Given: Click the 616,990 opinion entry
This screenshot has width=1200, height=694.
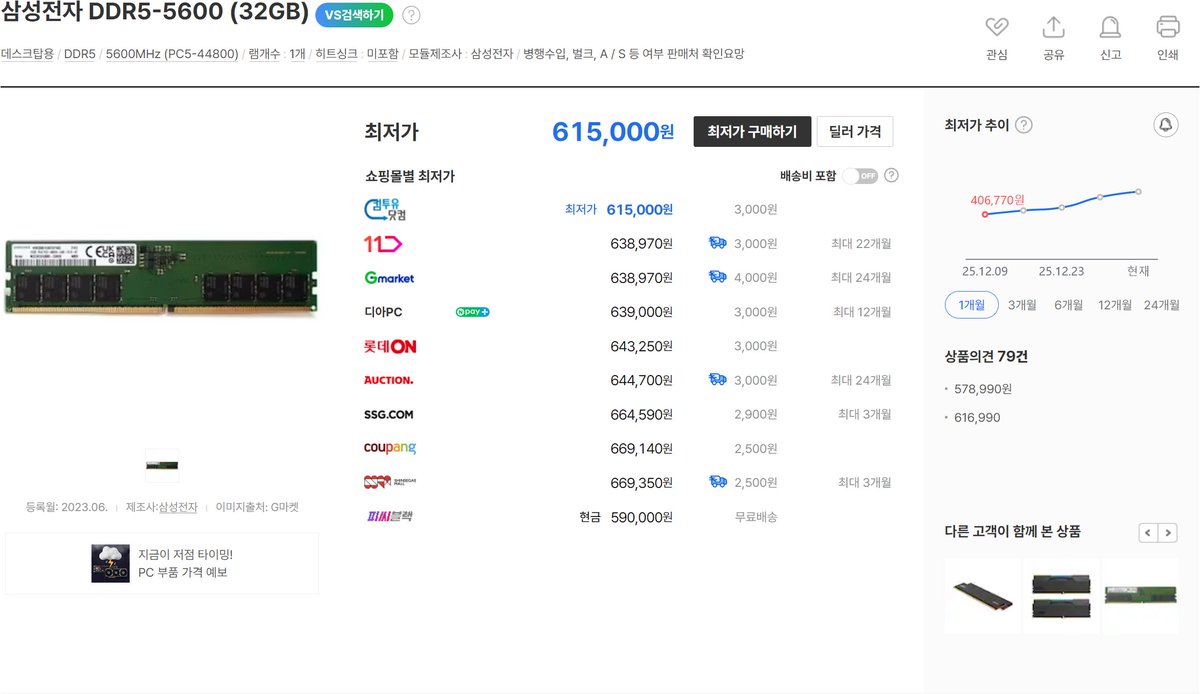Looking at the screenshot, I should click(977, 418).
